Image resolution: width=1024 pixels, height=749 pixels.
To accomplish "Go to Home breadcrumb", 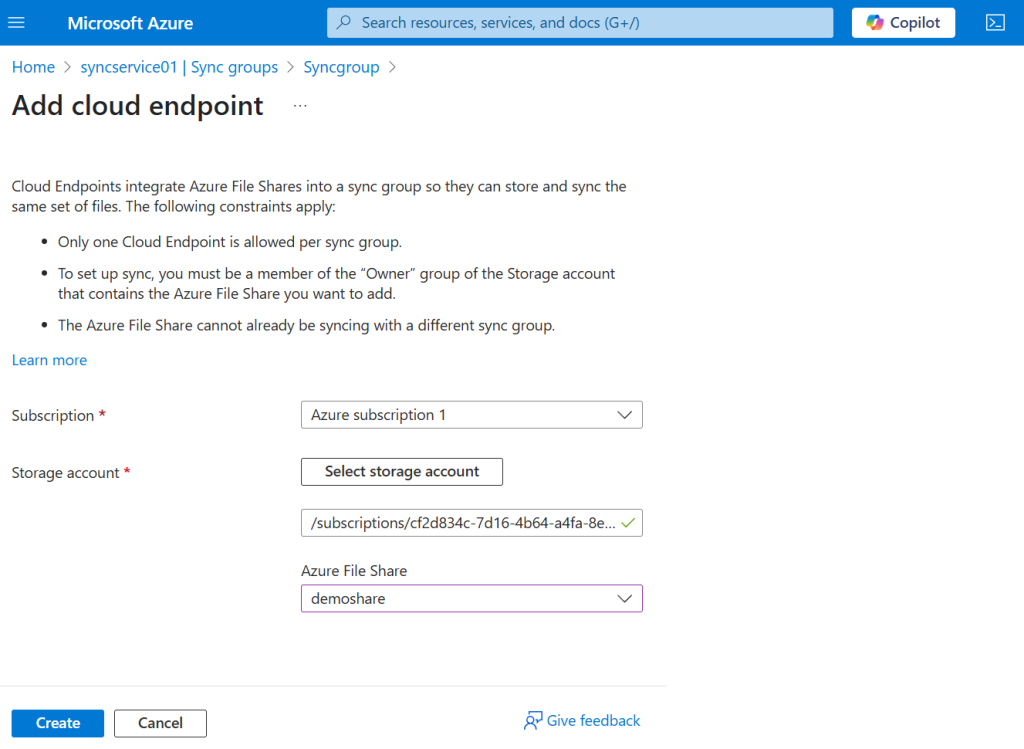I will [x=33, y=67].
